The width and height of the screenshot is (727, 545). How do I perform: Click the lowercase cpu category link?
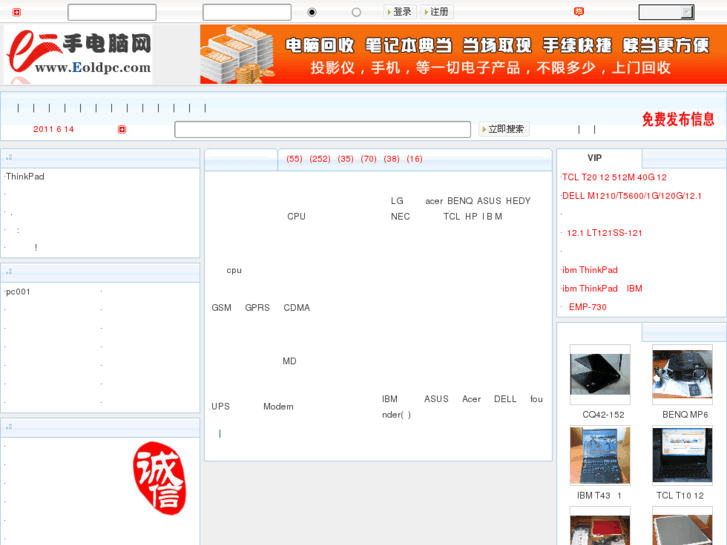click(234, 270)
